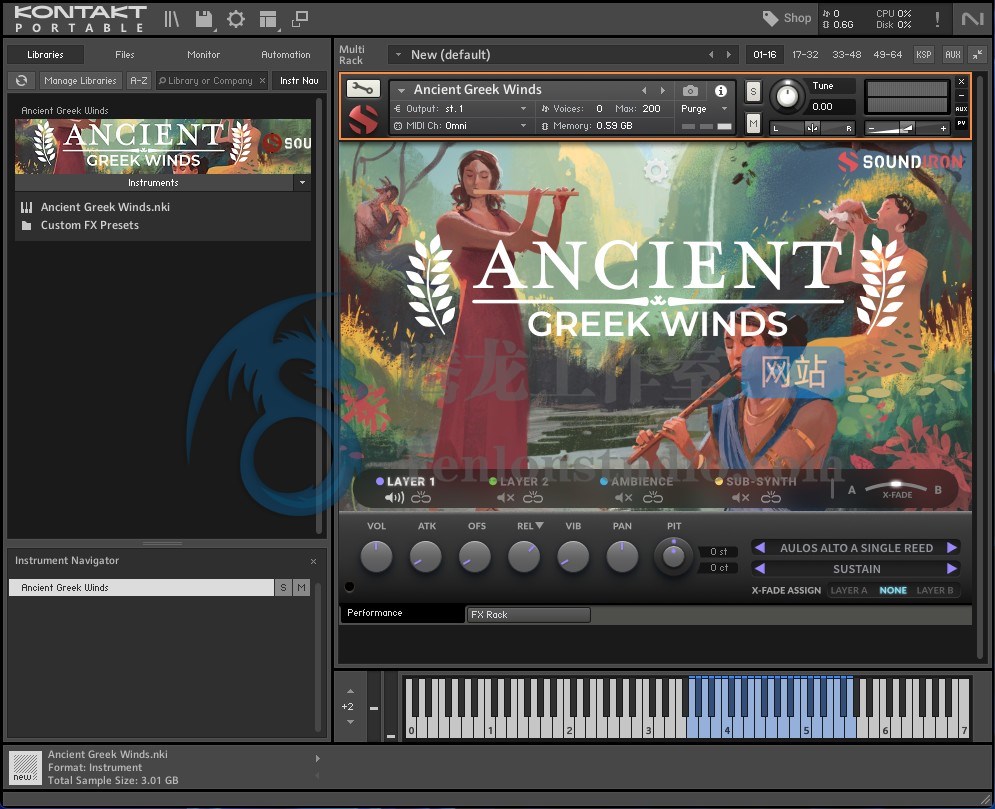The height and width of the screenshot is (809, 995).
Task: Open the workspace layout icon
Action: pyautogui.click(x=269, y=20)
